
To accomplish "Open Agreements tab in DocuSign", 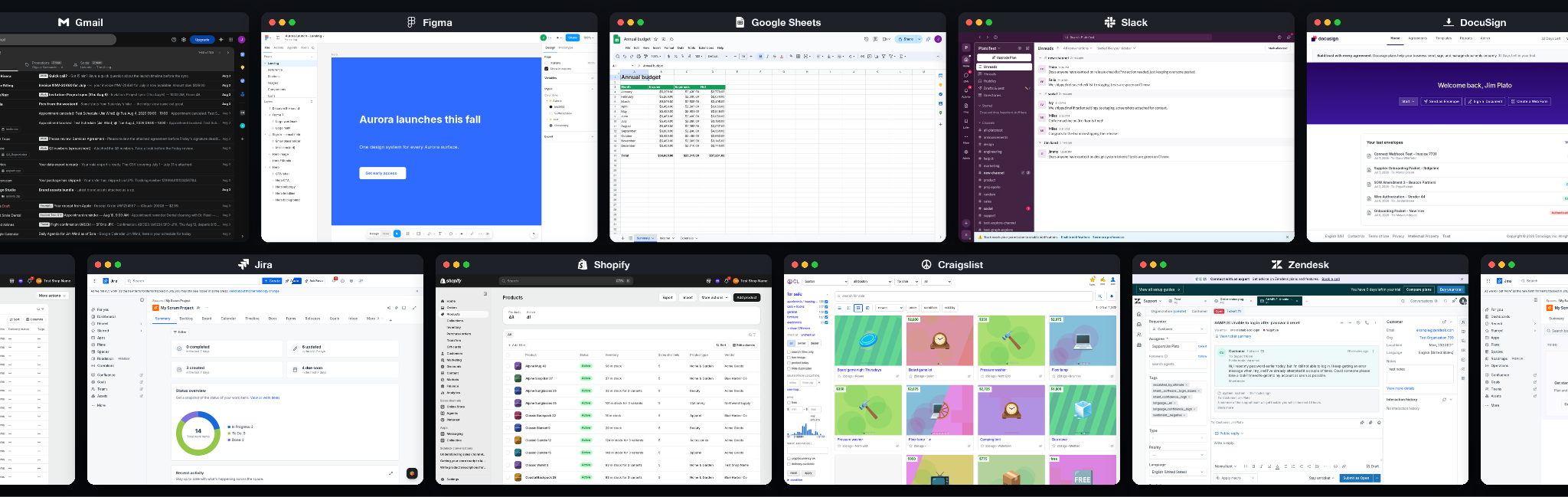I will click(x=1418, y=38).
